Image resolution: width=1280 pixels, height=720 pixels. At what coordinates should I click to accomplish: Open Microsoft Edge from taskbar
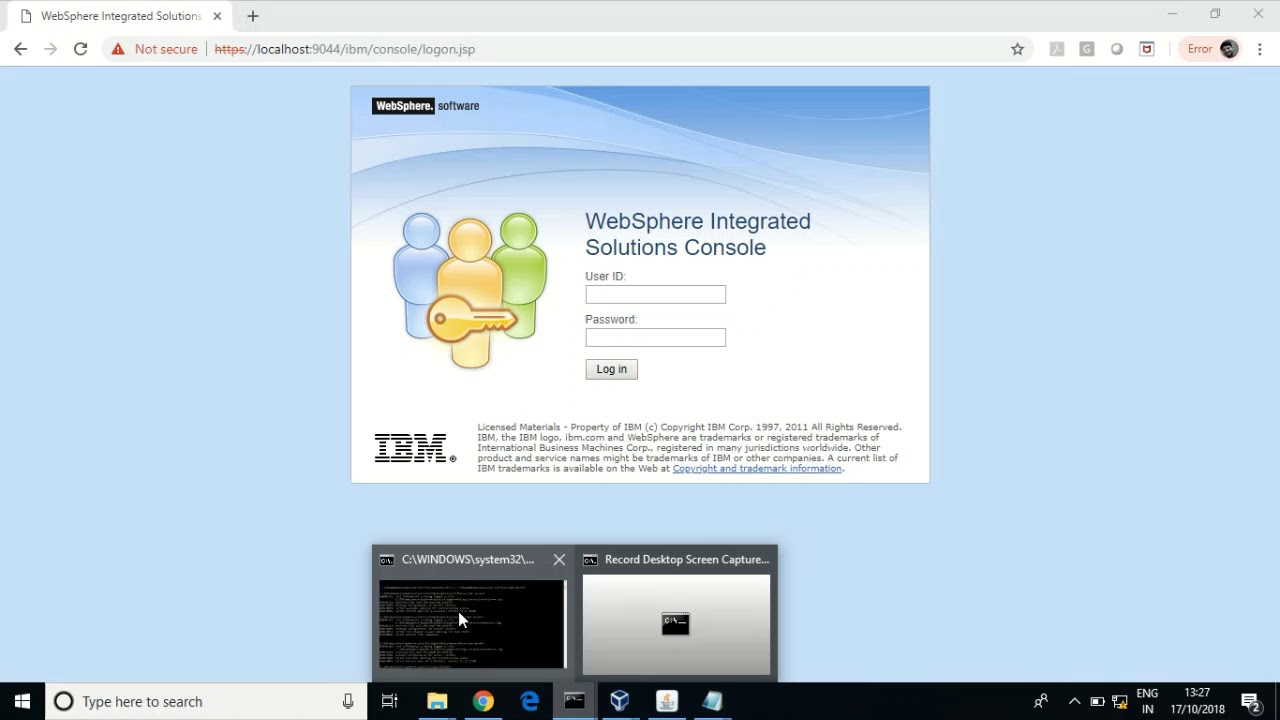point(529,701)
